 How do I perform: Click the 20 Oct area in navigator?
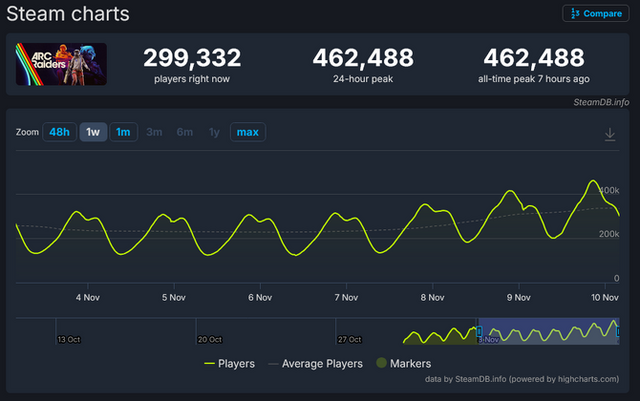point(210,337)
